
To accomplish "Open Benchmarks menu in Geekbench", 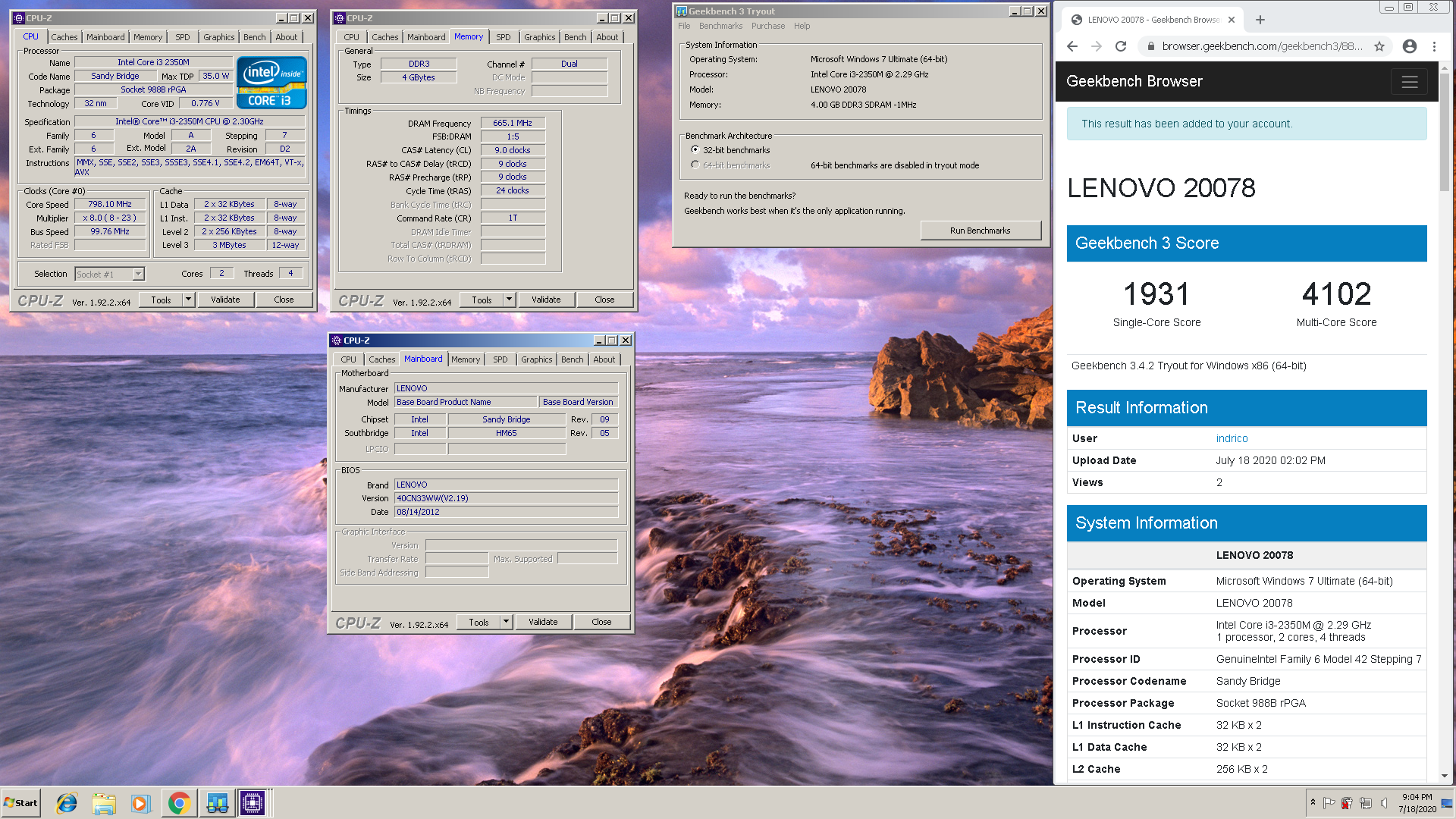I will (x=720, y=26).
